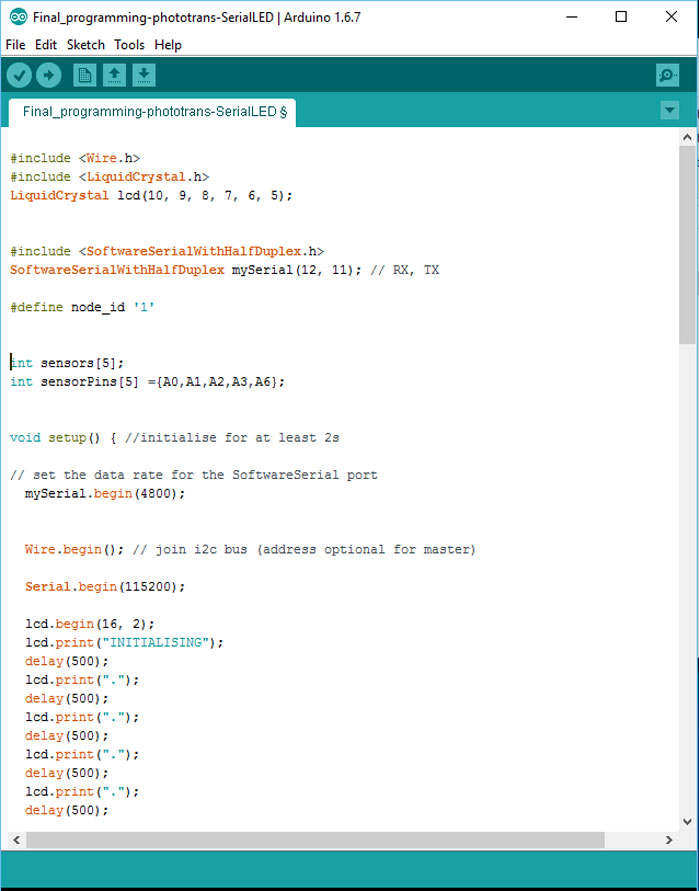
Task: Click the '// set the data rate' comment
Action: [194, 474]
